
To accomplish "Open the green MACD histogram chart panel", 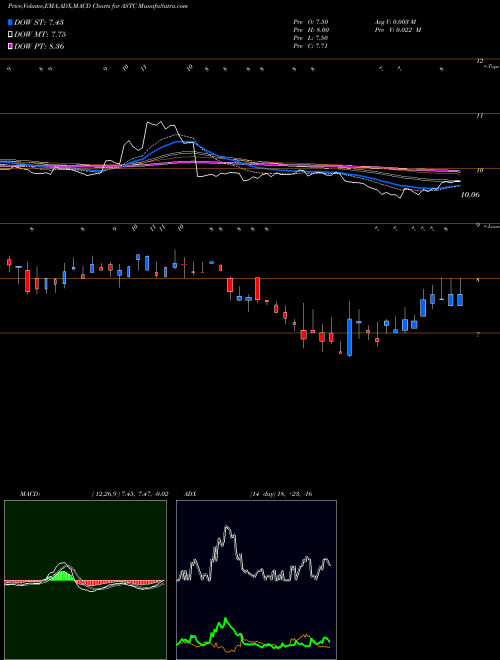I will pyautogui.click(x=85, y=580).
